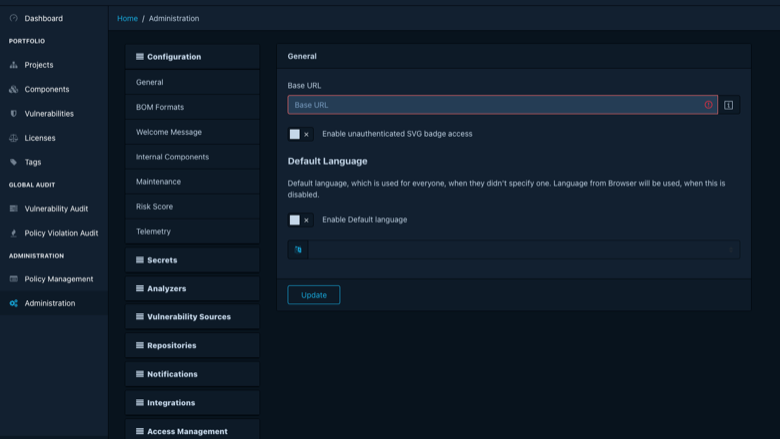Click the Policy Management list icon
Screen dimensions: 780x439
click(13, 279)
